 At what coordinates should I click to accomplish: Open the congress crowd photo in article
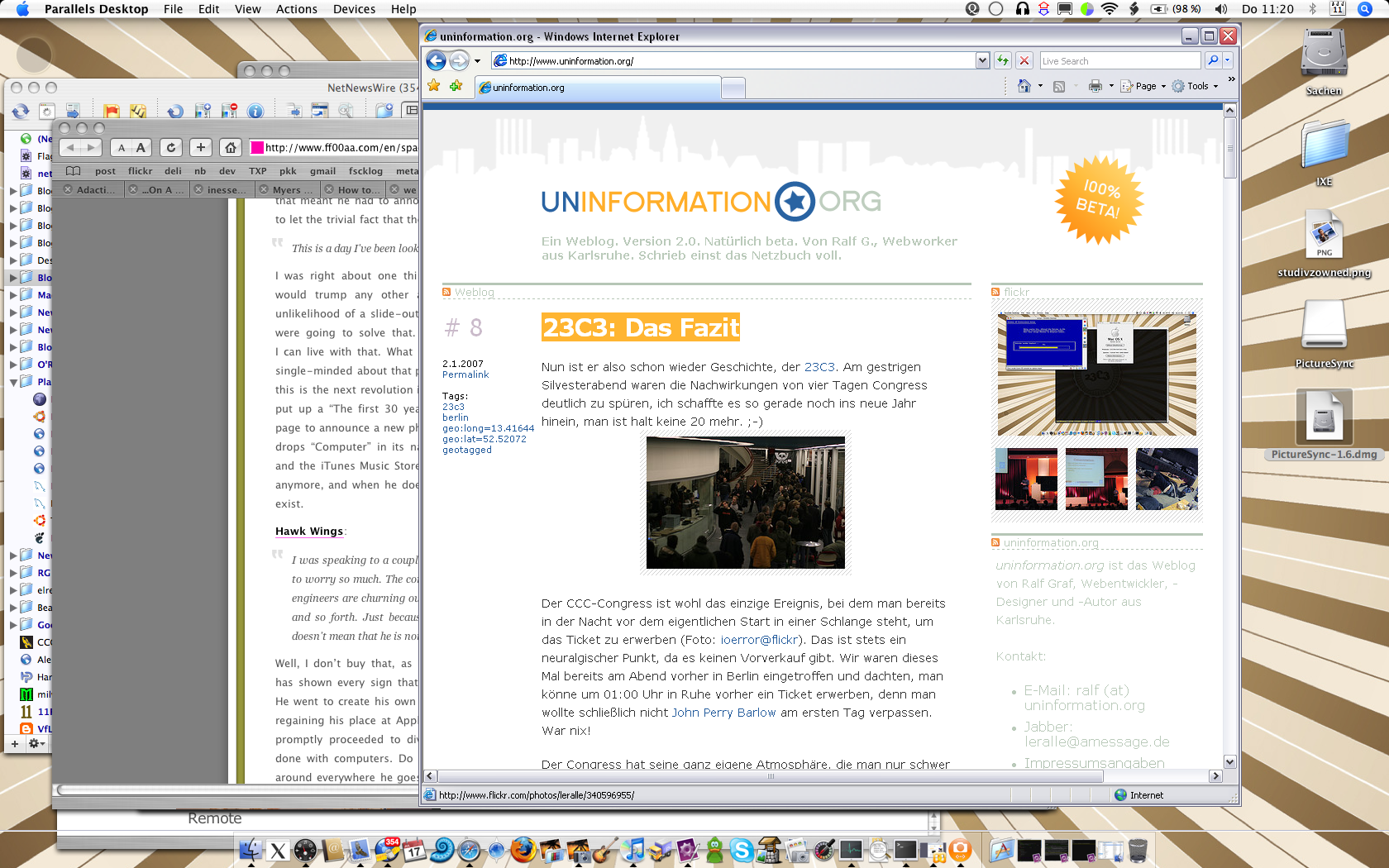tap(746, 503)
